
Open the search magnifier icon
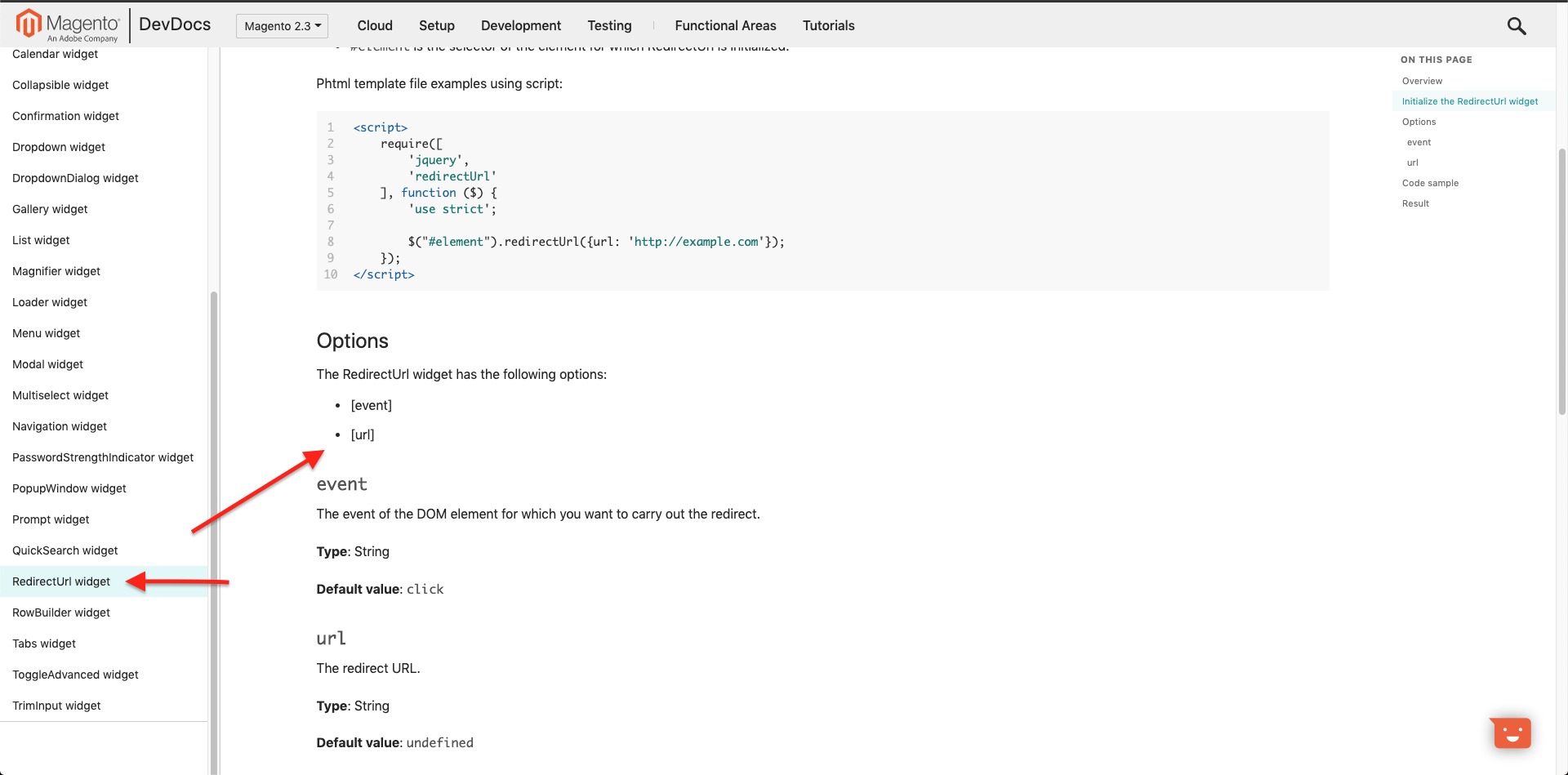point(1517,26)
